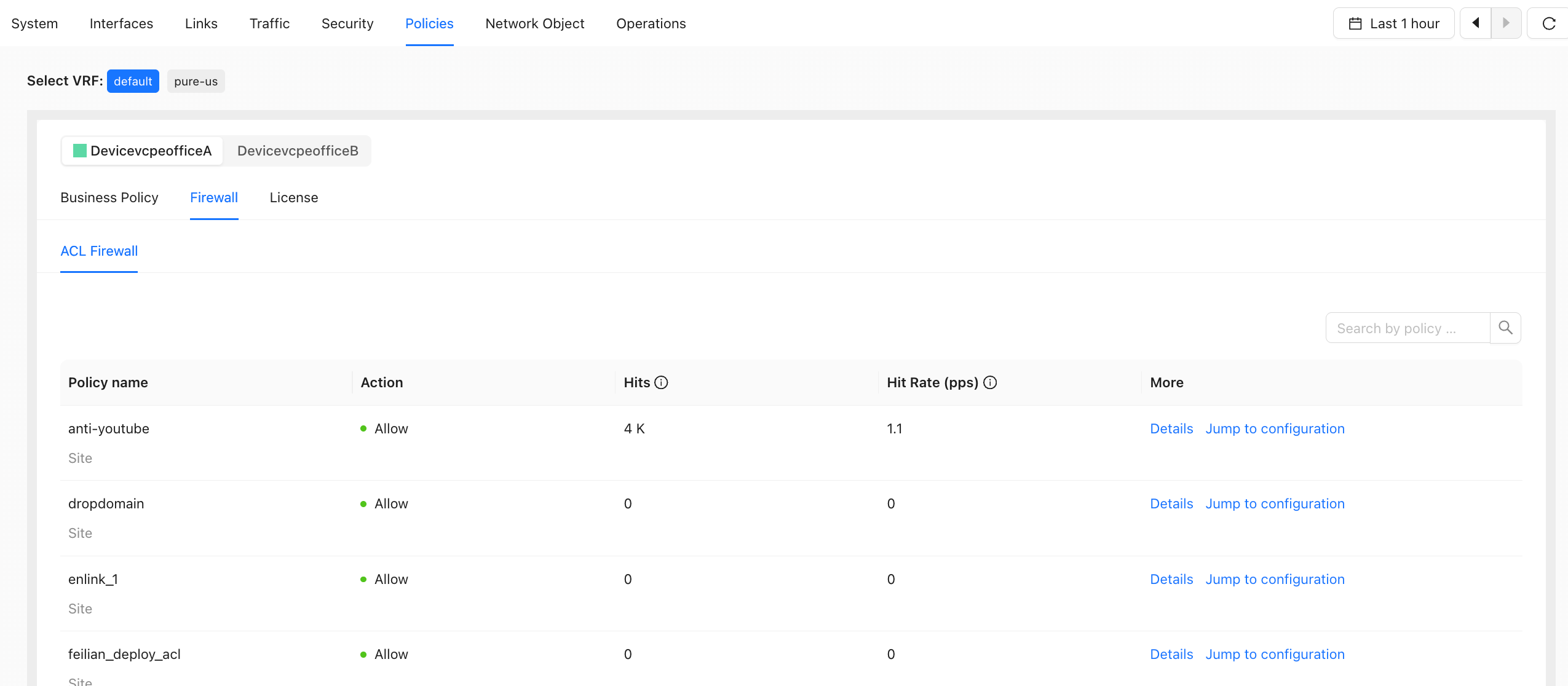Open the Interfaces tab
This screenshot has width=1568, height=686.
point(121,23)
